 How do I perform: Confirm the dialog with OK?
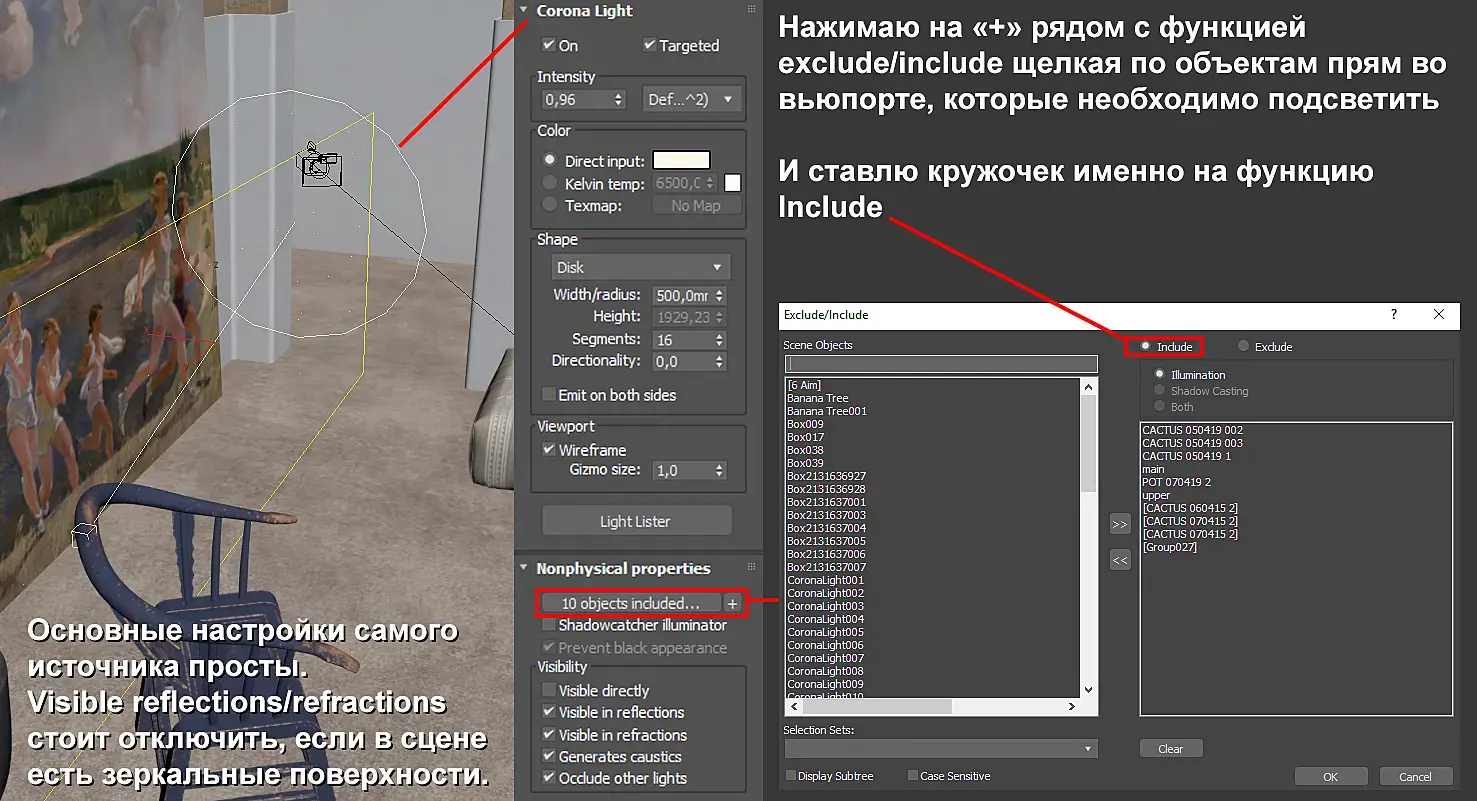tap(1330, 777)
